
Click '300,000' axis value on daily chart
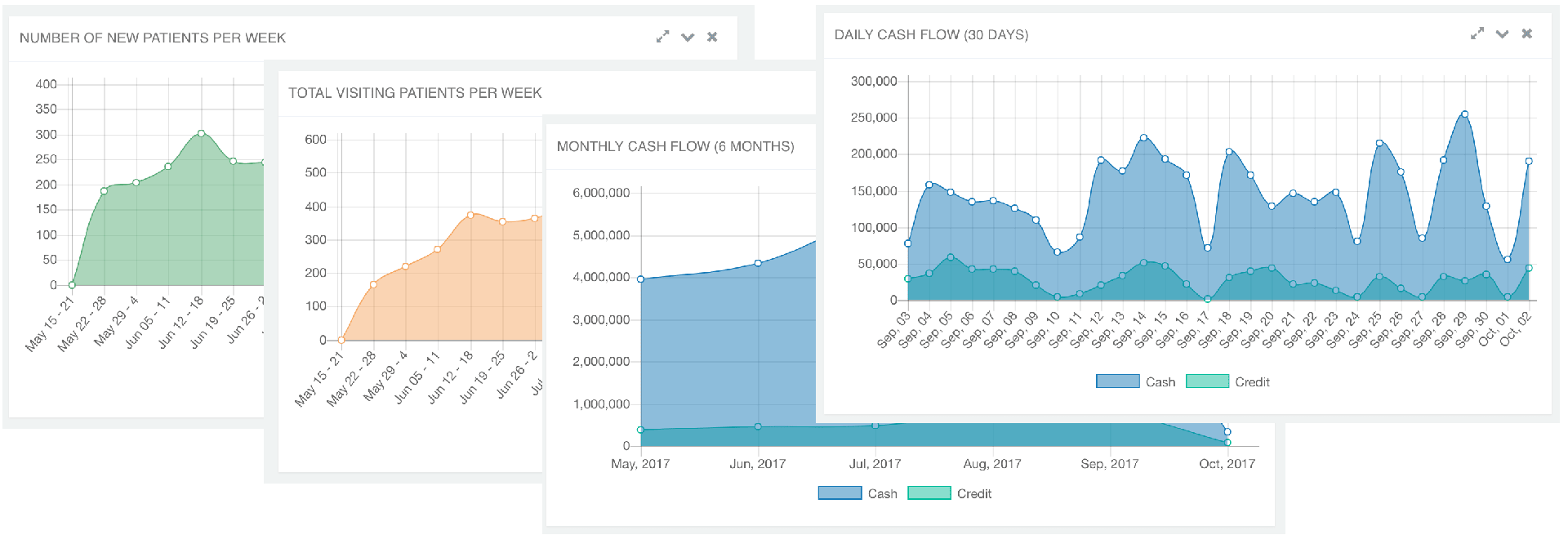[874, 81]
